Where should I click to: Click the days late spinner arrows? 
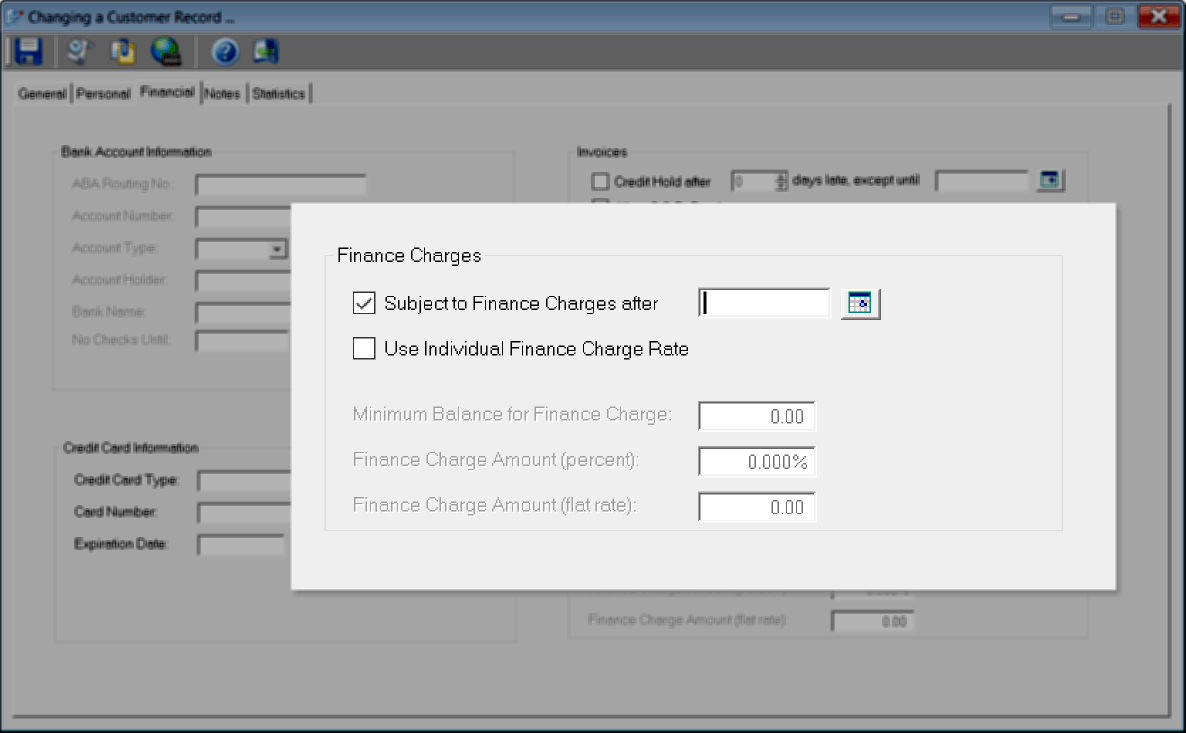[781, 181]
